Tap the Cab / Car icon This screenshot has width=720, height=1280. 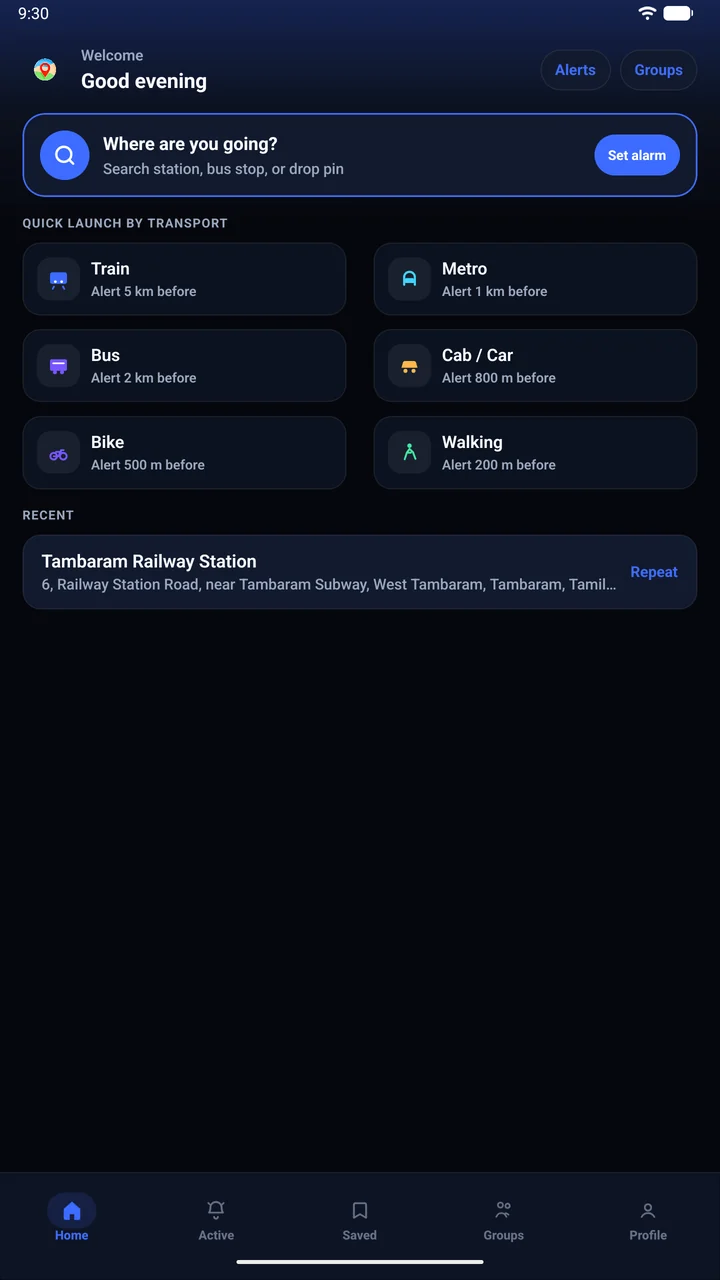pyautogui.click(x=409, y=366)
